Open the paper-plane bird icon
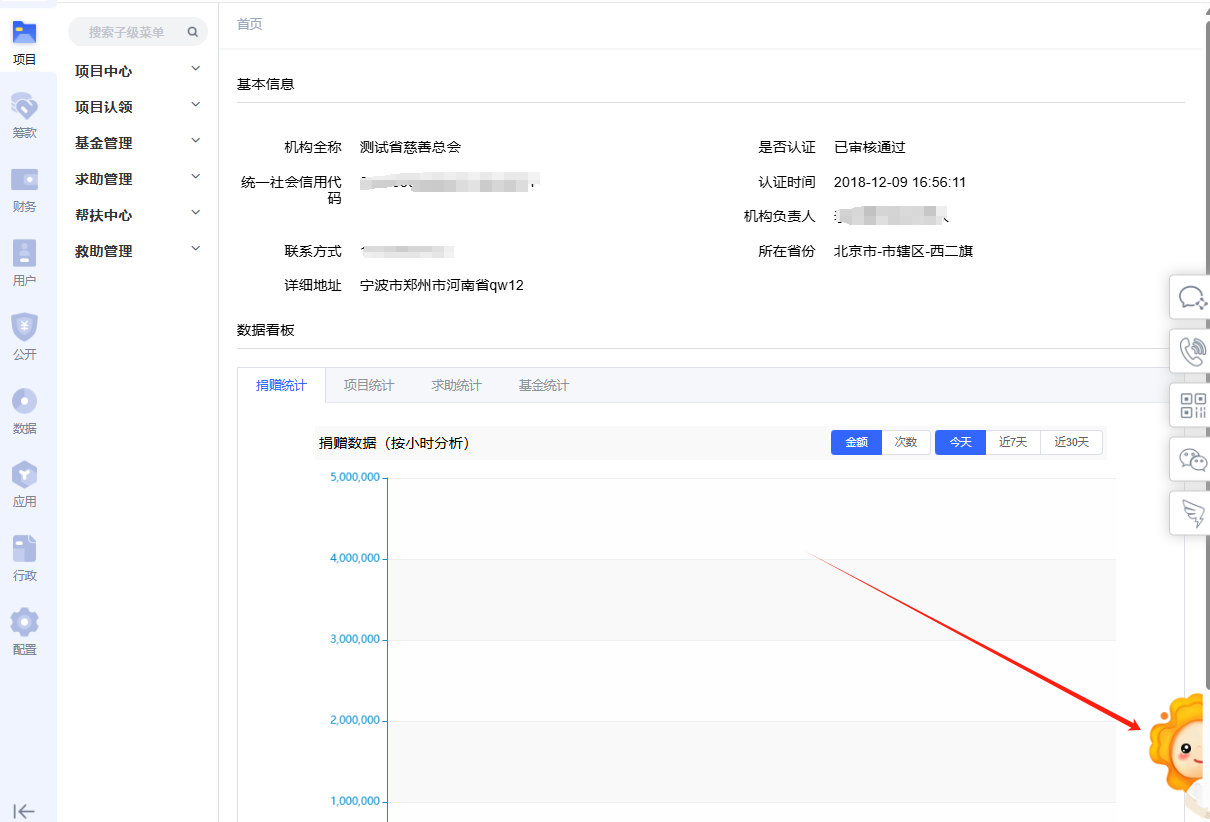 pos(1192,514)
